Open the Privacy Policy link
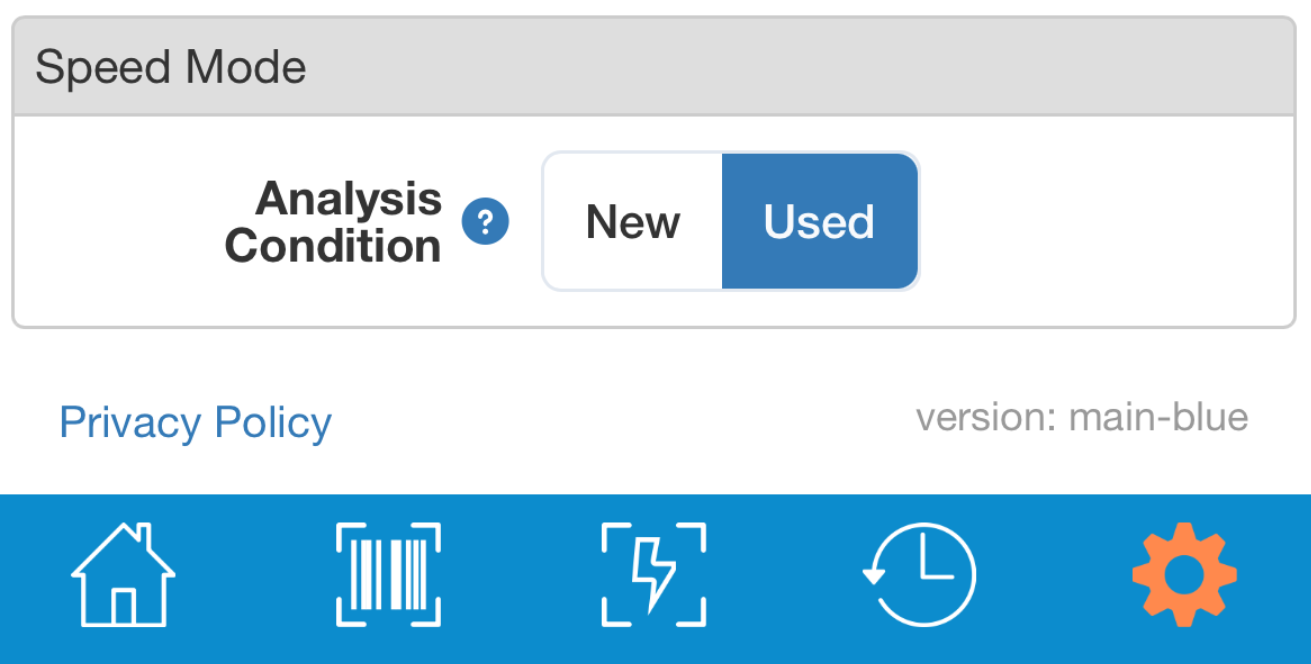Image resolution: width=1311 pixels, height=664 pixels. tap(195, 423)
